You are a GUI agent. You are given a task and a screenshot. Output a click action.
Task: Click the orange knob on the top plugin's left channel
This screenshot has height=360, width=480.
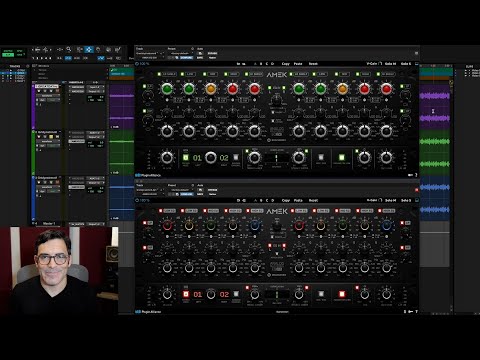click(211, 89)
